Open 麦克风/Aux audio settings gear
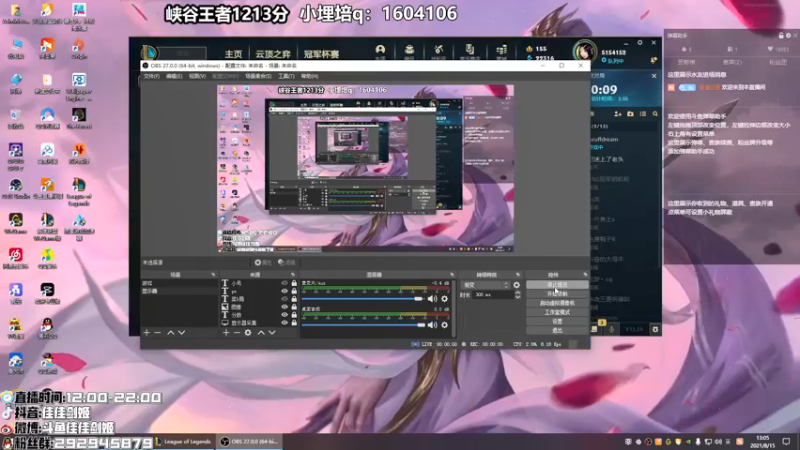Viewport: 800px width, 450px height. click(444, 299)
